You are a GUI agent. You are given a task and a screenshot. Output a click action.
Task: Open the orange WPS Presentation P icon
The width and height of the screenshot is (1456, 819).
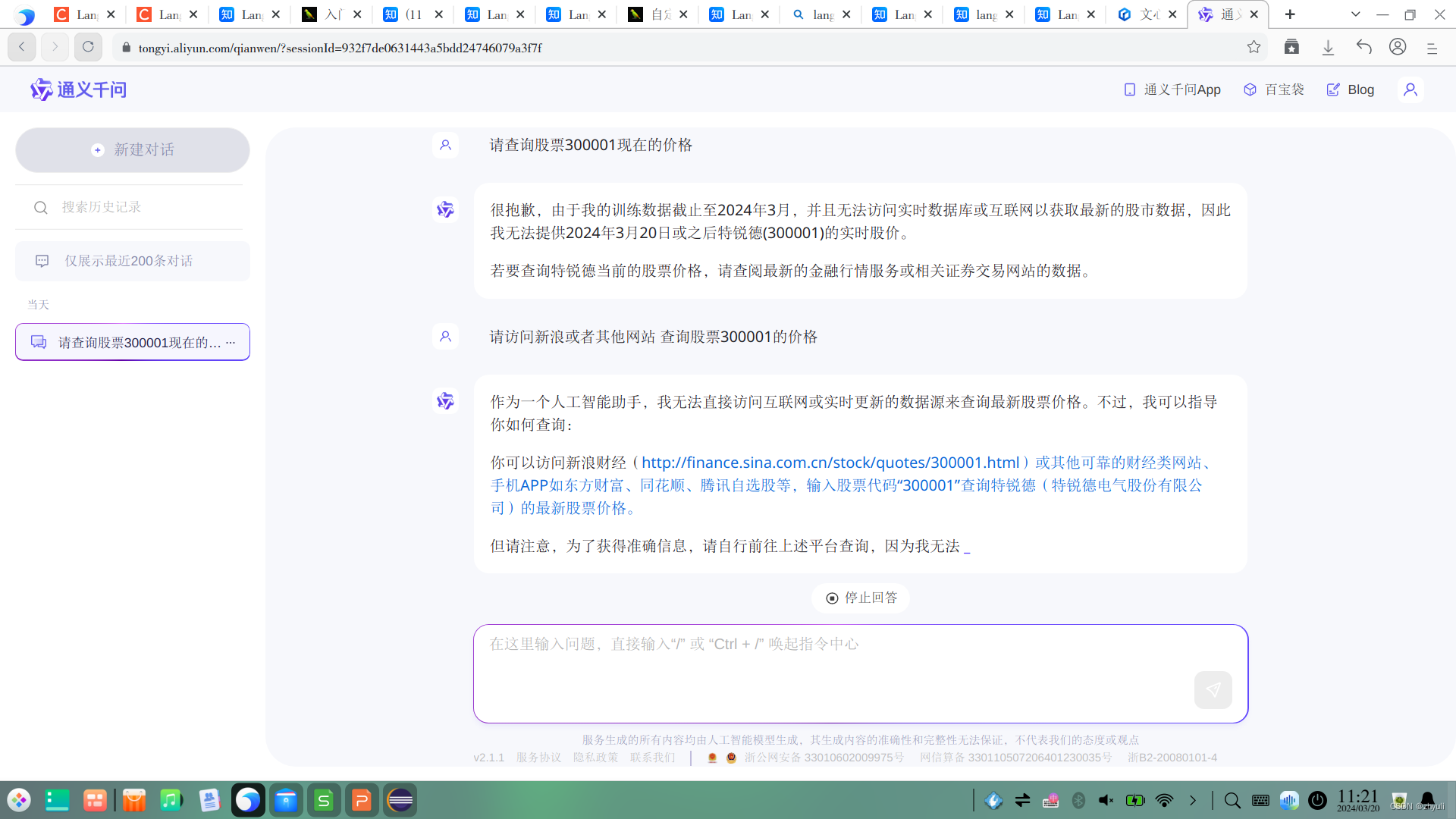362,800
